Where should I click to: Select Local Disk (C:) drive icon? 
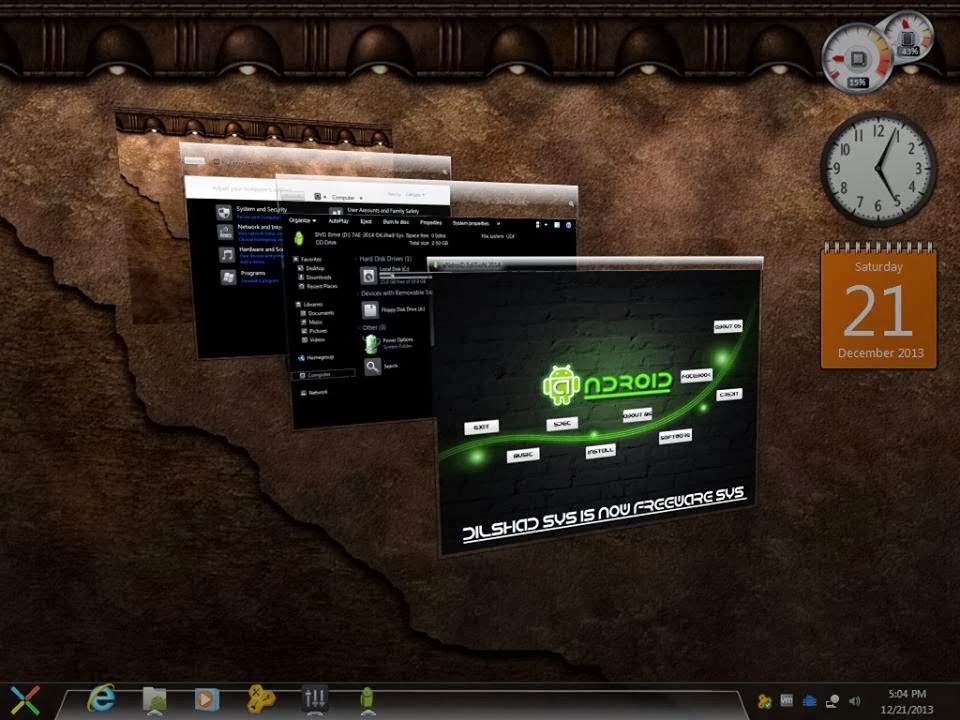point(369,276)
